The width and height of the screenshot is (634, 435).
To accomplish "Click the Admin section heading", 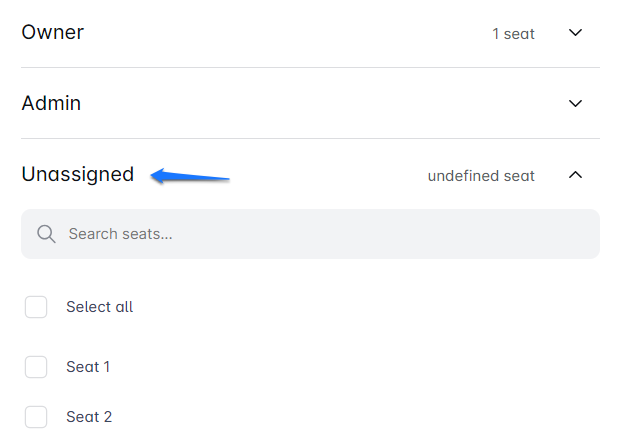I will [x=51, y=103].
